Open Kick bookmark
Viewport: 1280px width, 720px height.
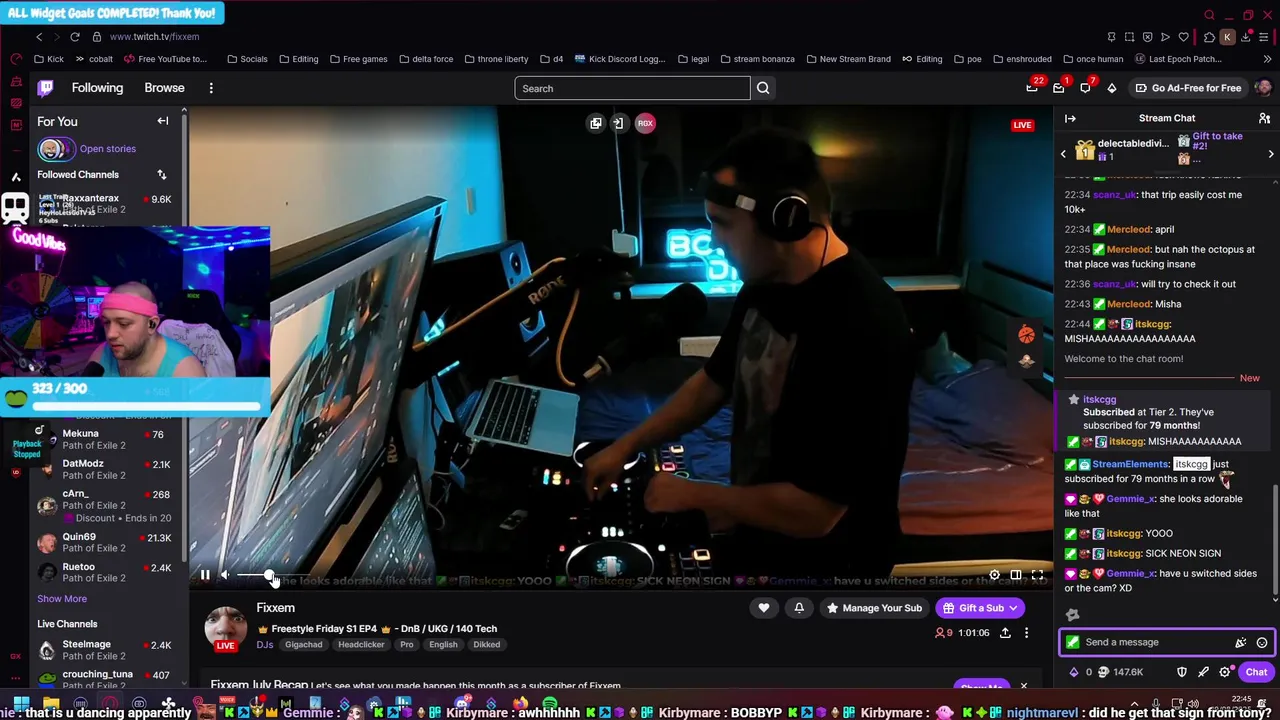click(49, 59)
